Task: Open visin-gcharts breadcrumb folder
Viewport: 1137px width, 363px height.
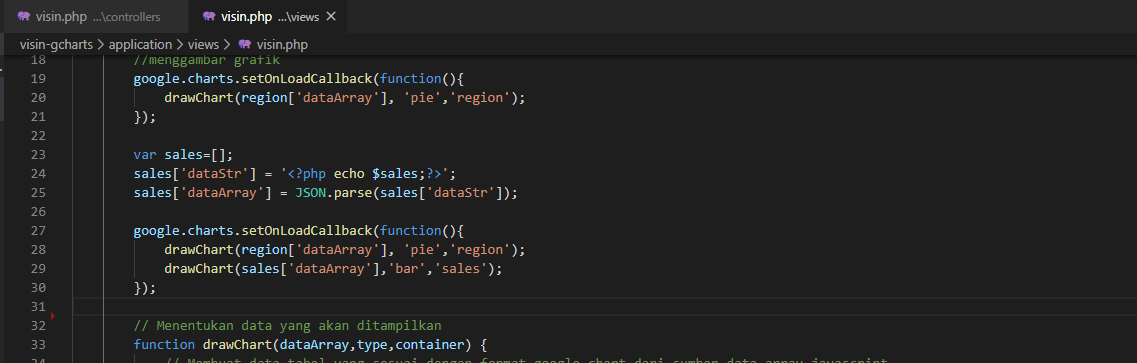Action: coord(56,44)
